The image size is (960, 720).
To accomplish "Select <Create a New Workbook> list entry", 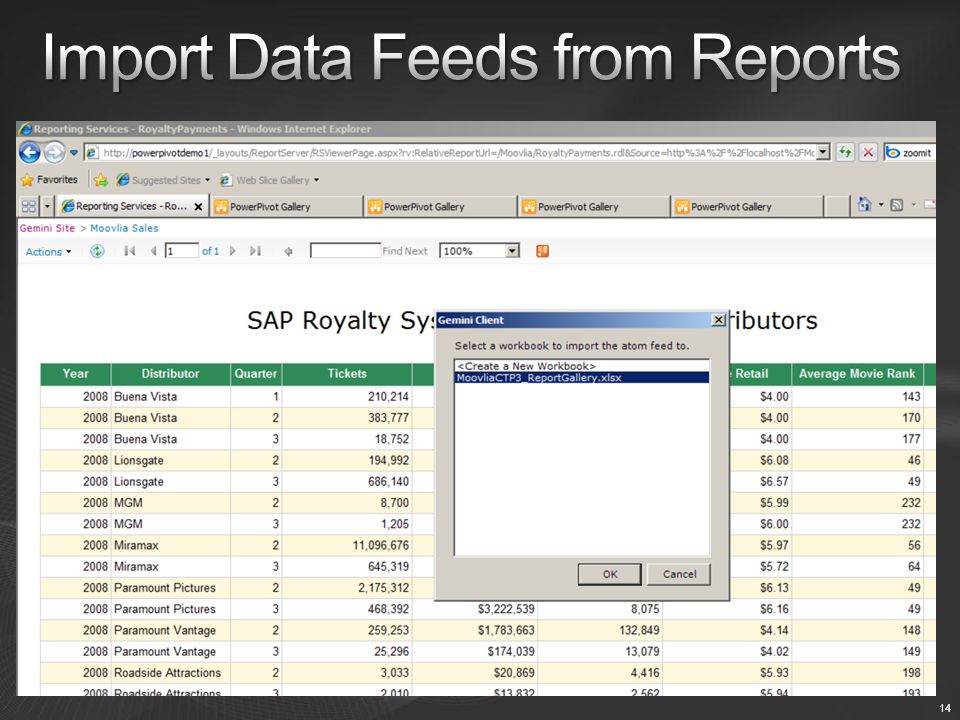I will (582, 366).
